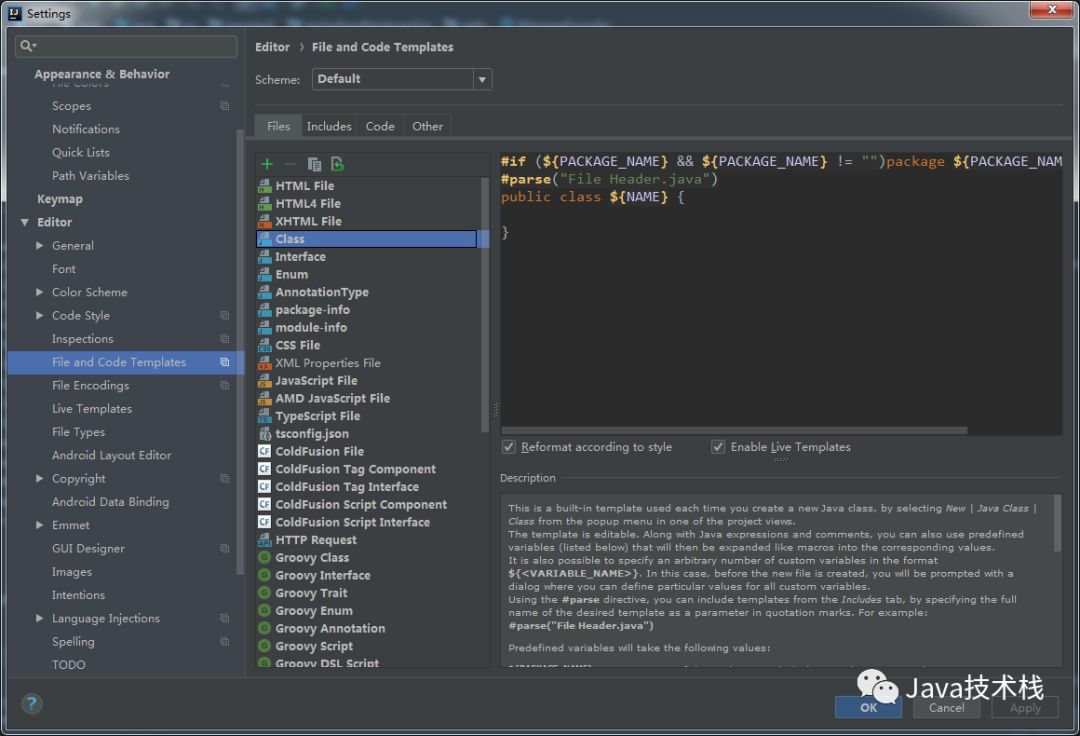This screenshot has height=736, width=1080.
Task: Select the module-info template
Action: point(311,328)
